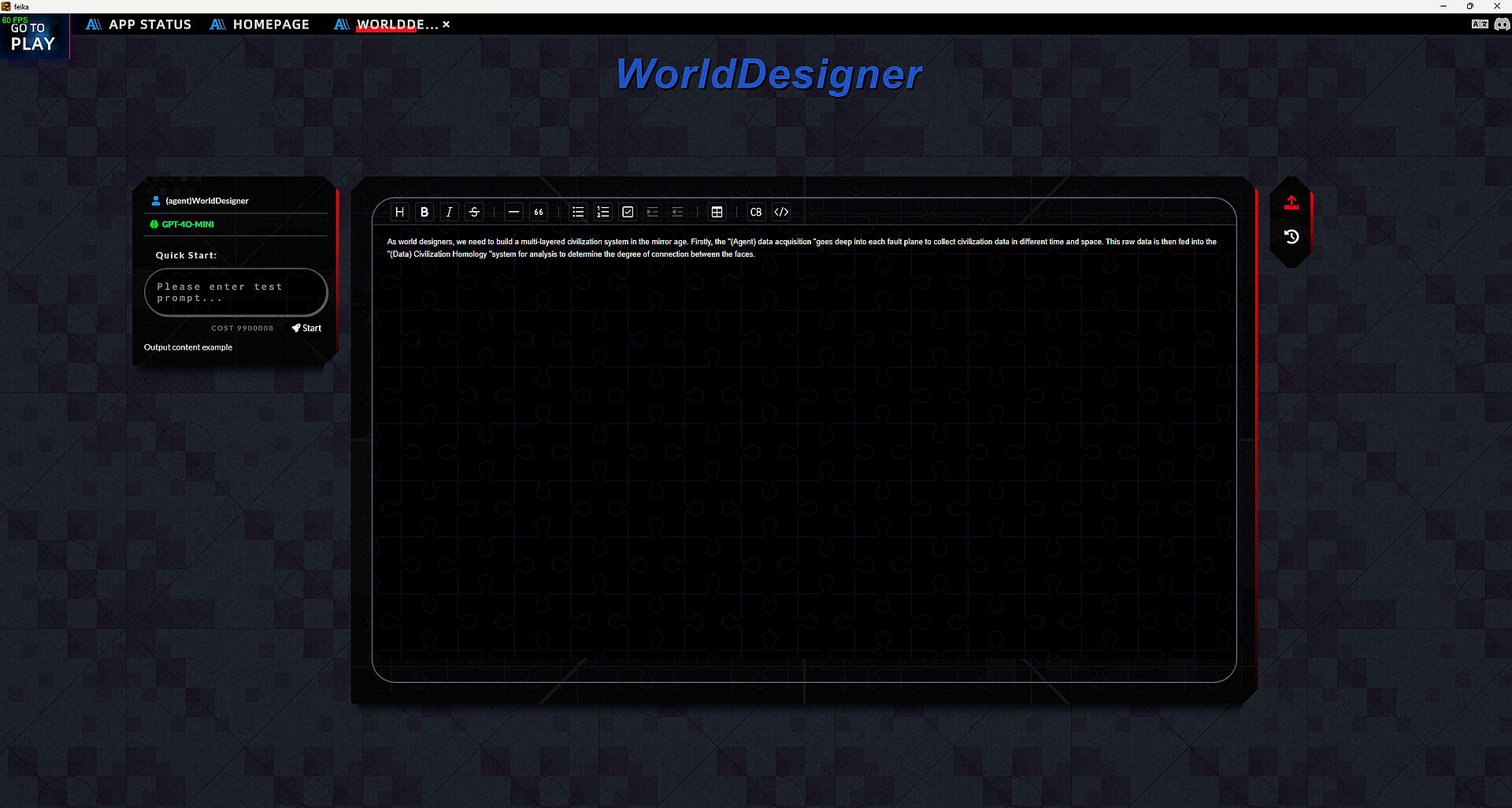Click the red upload icon
Image resolution: width=1512 pixels, height=808 pixels.
pyautogui.click(x=1291, y=203)
